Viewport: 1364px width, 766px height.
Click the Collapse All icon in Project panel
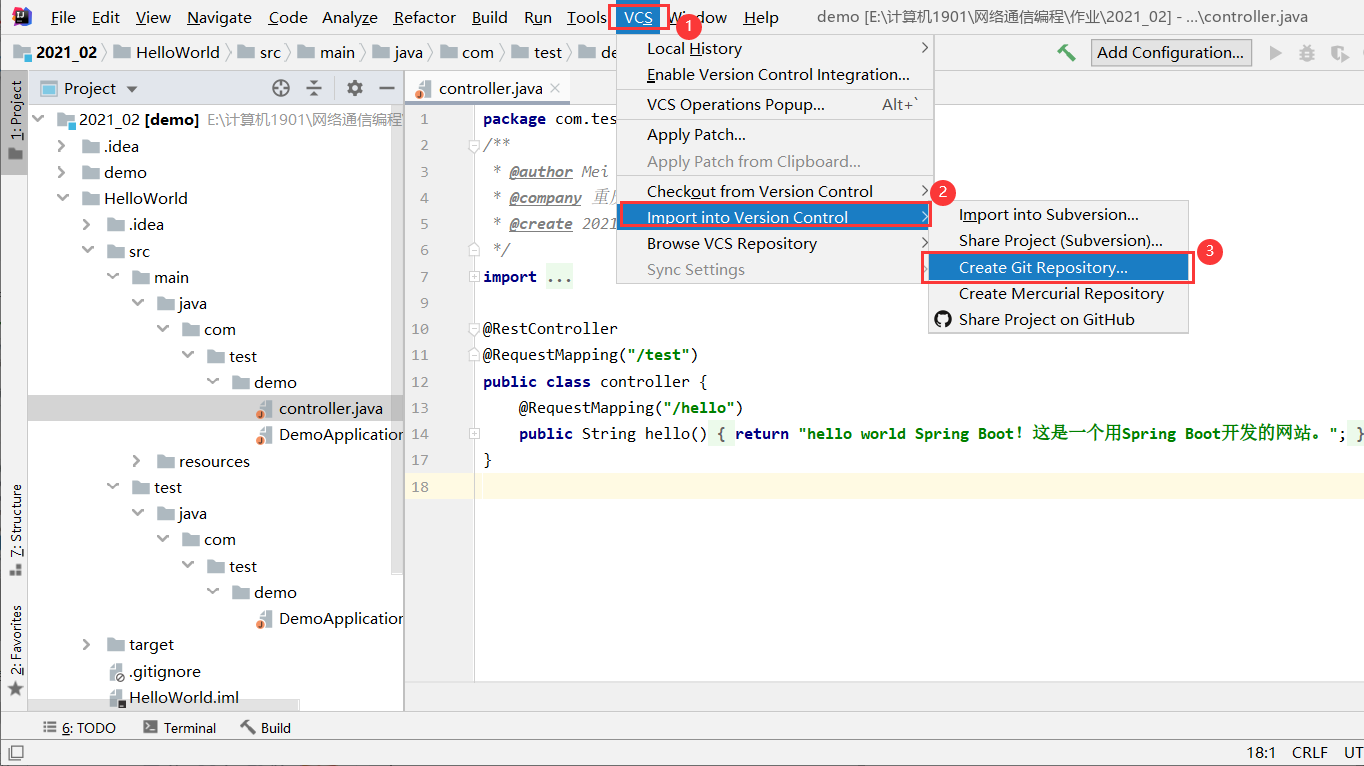[314, 88]
